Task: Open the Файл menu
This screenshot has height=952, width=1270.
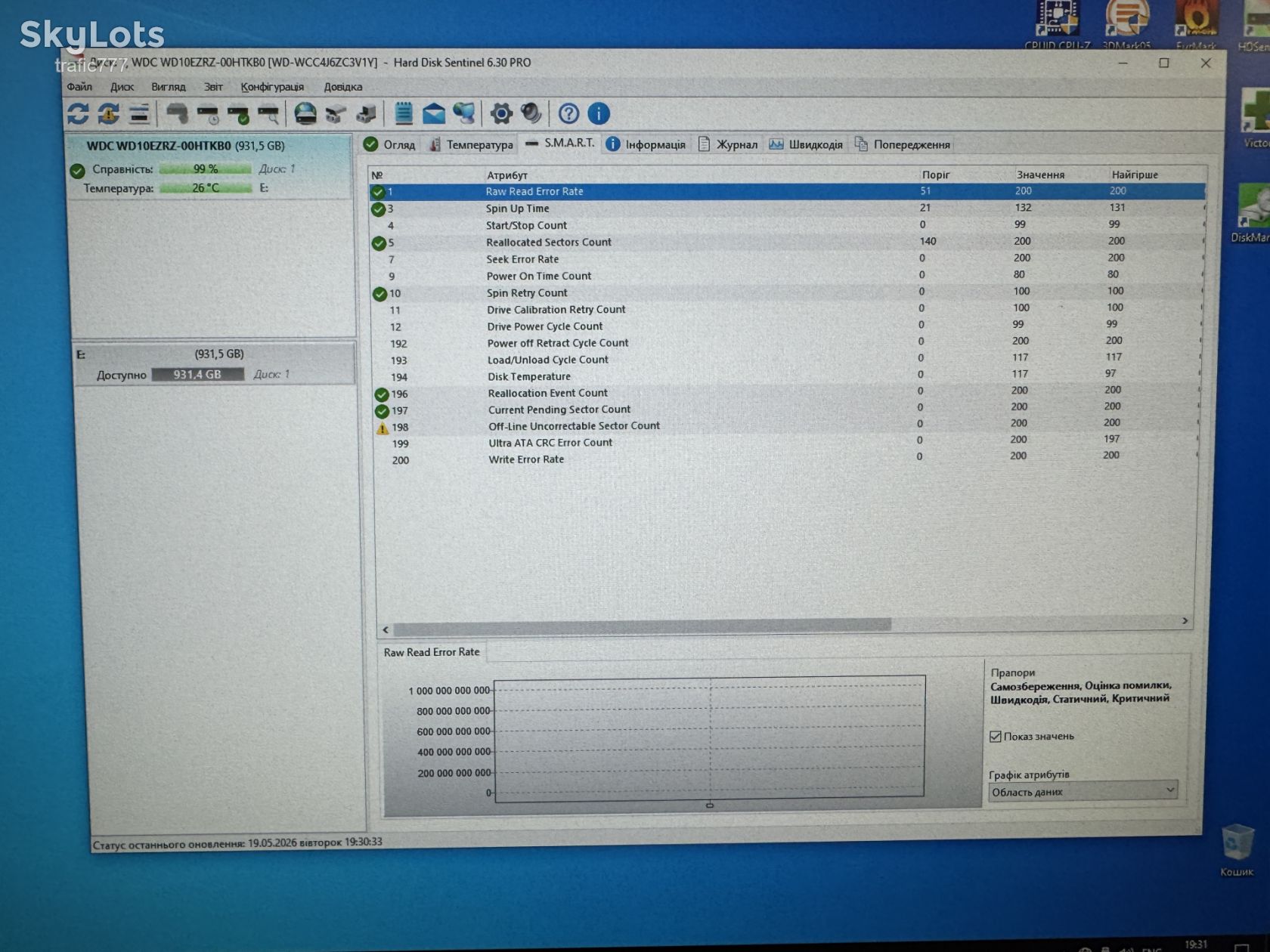Action: (x=79, y=87)
